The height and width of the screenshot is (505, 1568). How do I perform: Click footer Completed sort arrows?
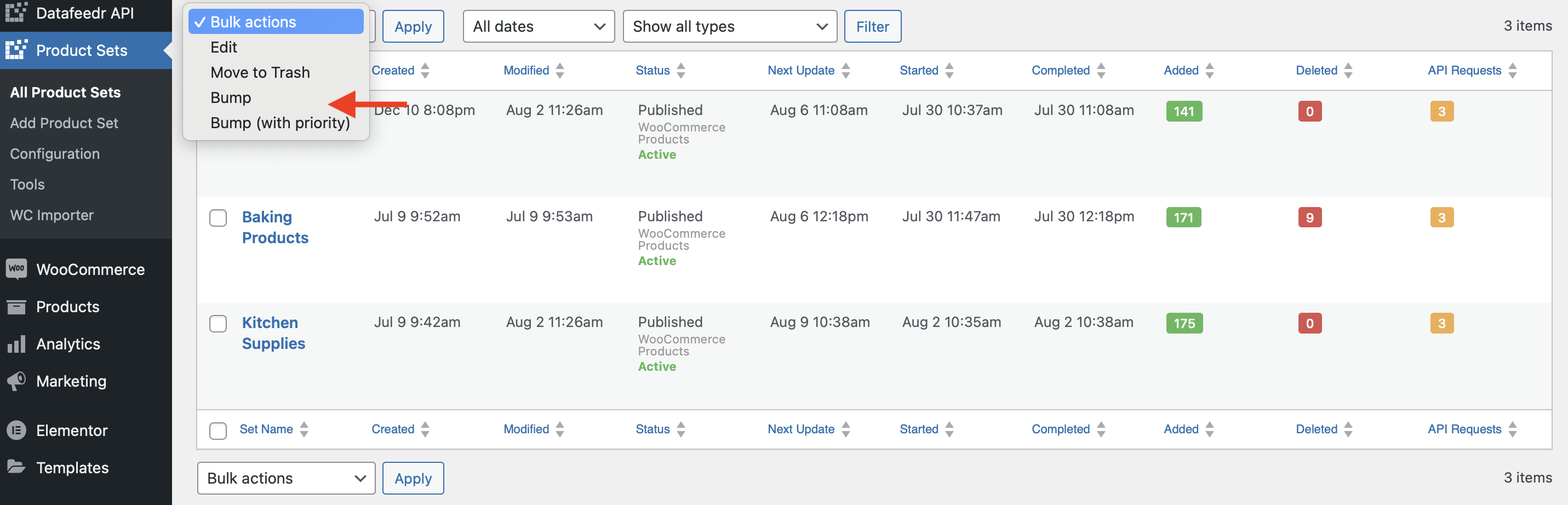point(1101,429)
